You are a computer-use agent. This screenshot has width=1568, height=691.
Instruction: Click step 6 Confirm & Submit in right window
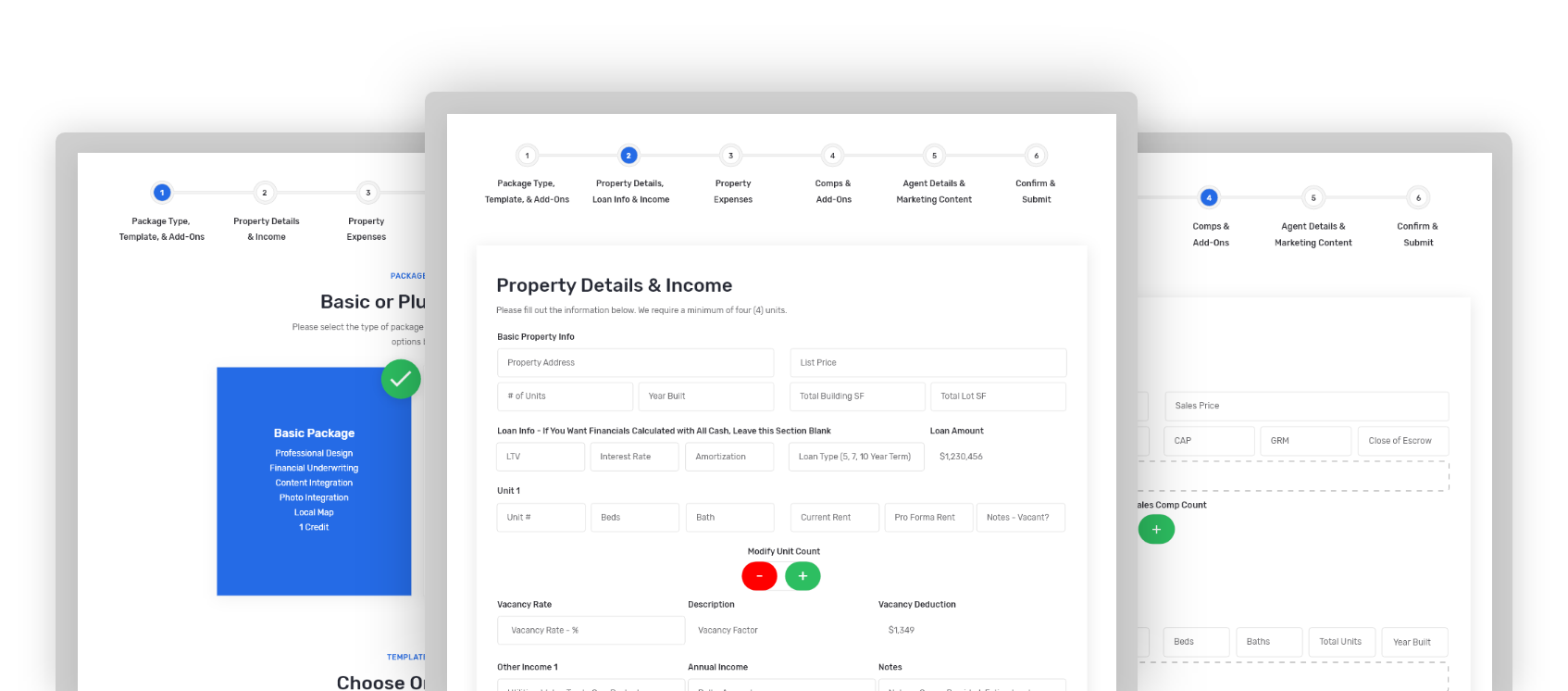(x=1418, y=197)
